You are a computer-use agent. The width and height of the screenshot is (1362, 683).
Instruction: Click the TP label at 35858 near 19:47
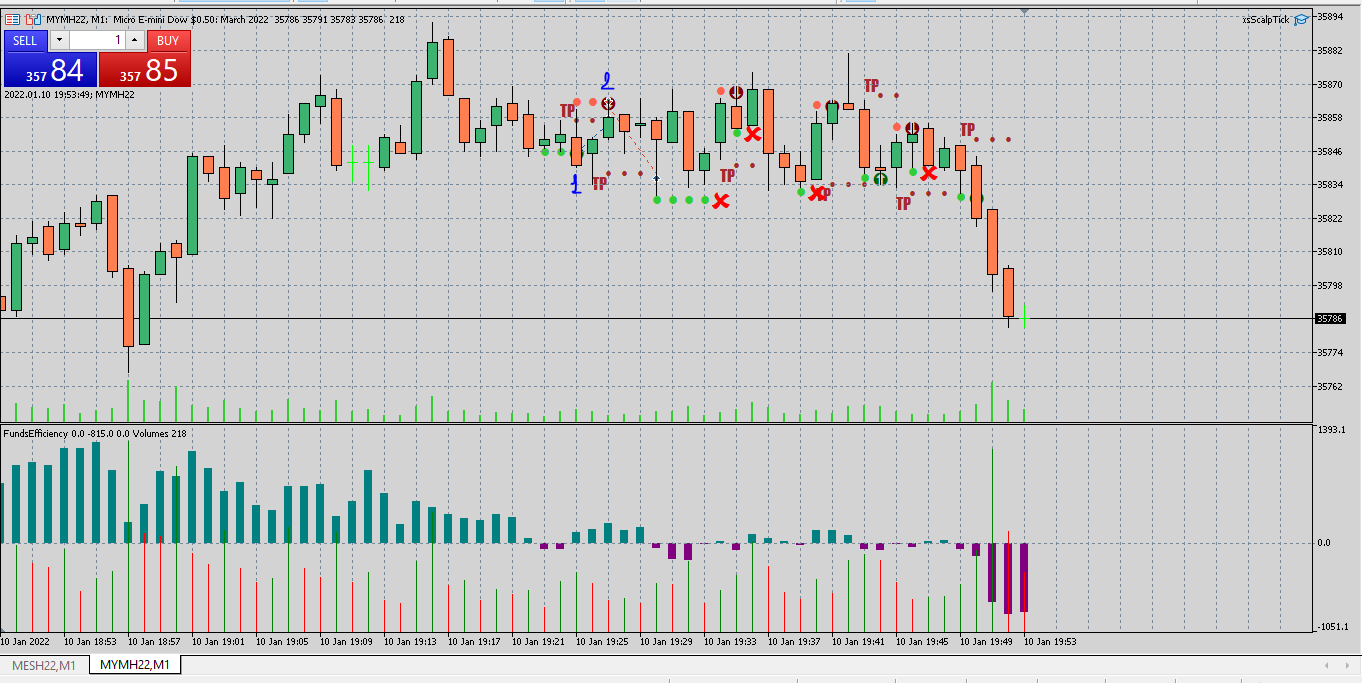(x=967, y=130)
